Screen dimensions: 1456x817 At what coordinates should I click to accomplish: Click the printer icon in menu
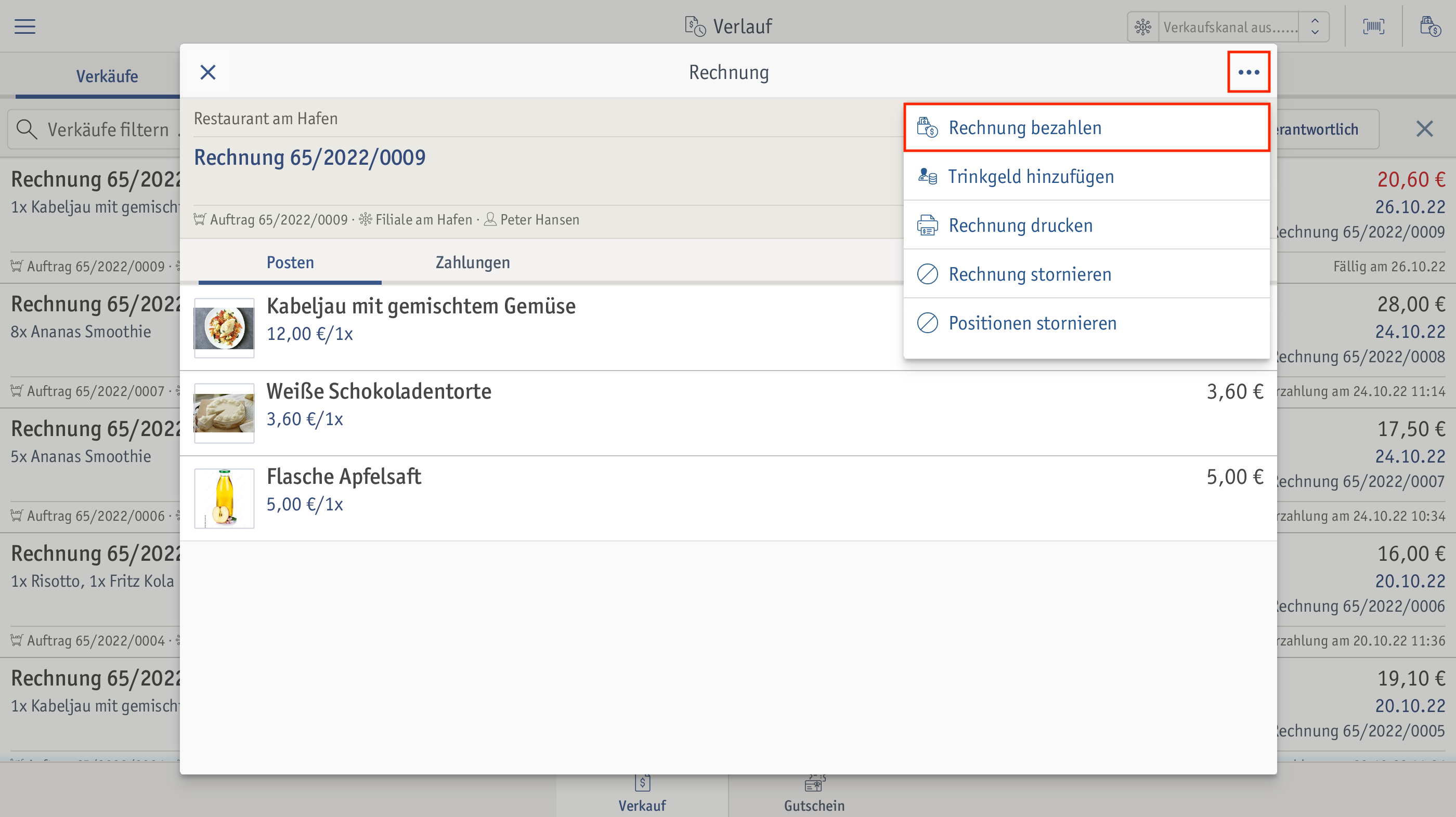(928, 226)
